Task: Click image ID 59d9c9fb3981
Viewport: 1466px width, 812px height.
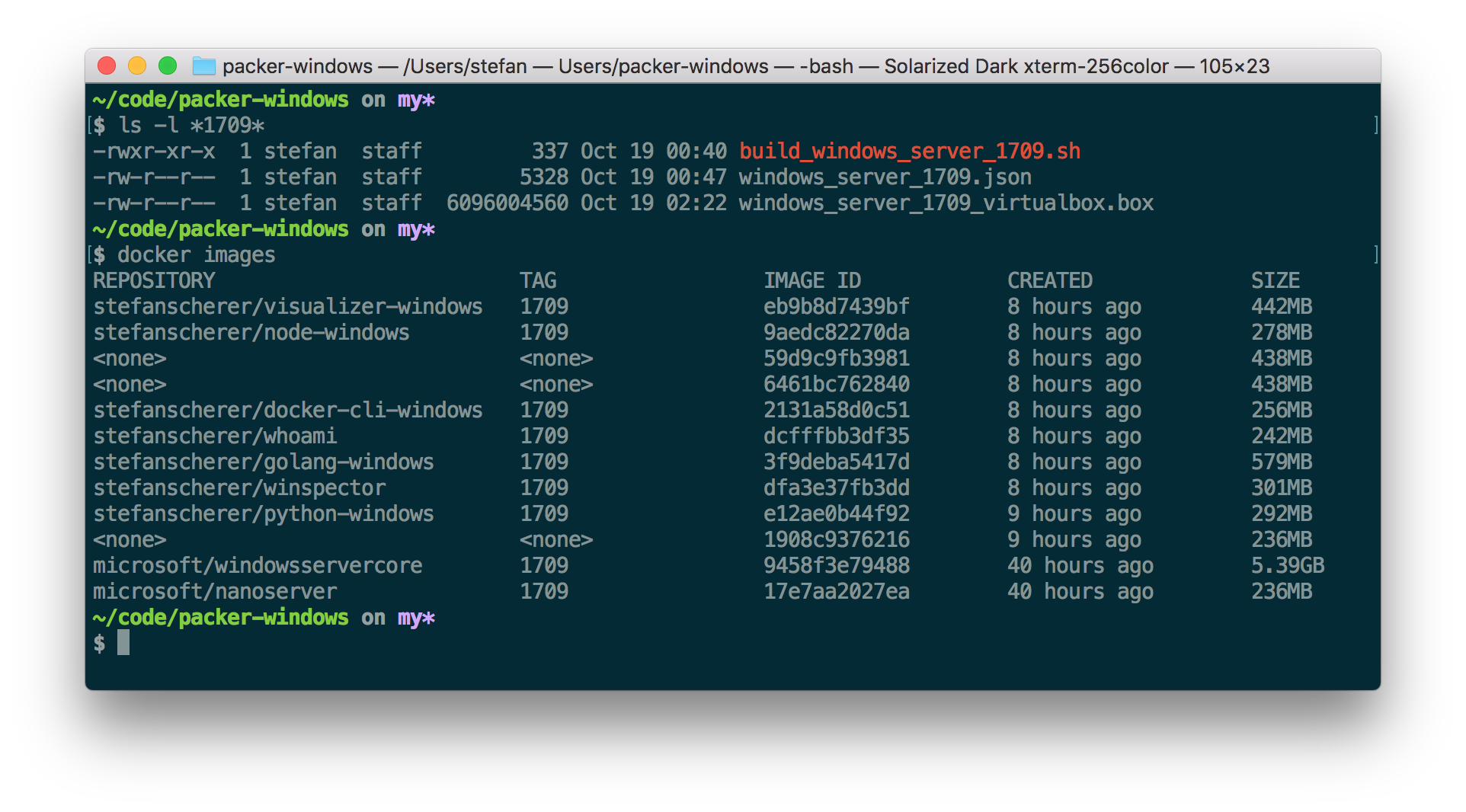Action: 837,359
